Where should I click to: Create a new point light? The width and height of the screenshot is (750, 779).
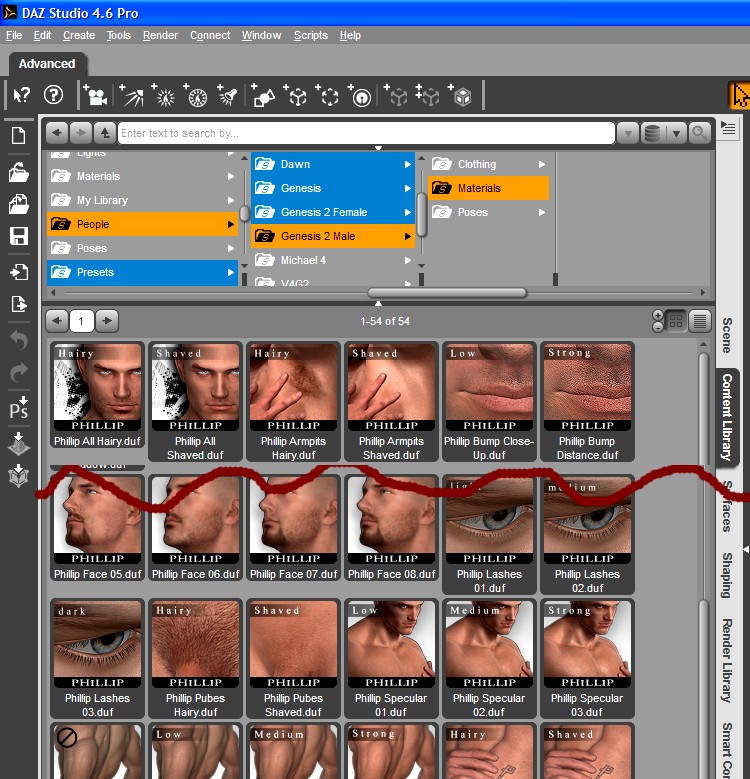pos(163,95)
